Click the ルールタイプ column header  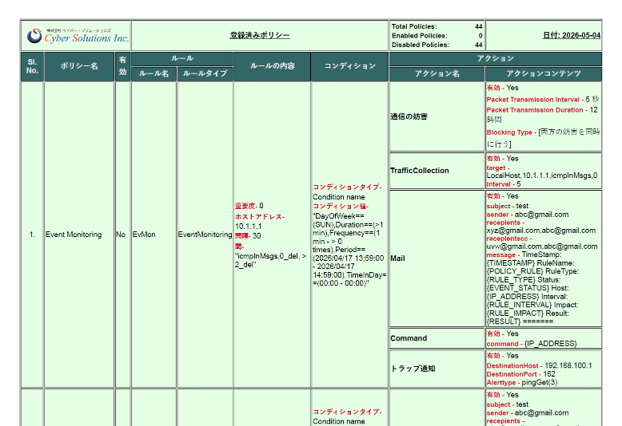(205, 74)
